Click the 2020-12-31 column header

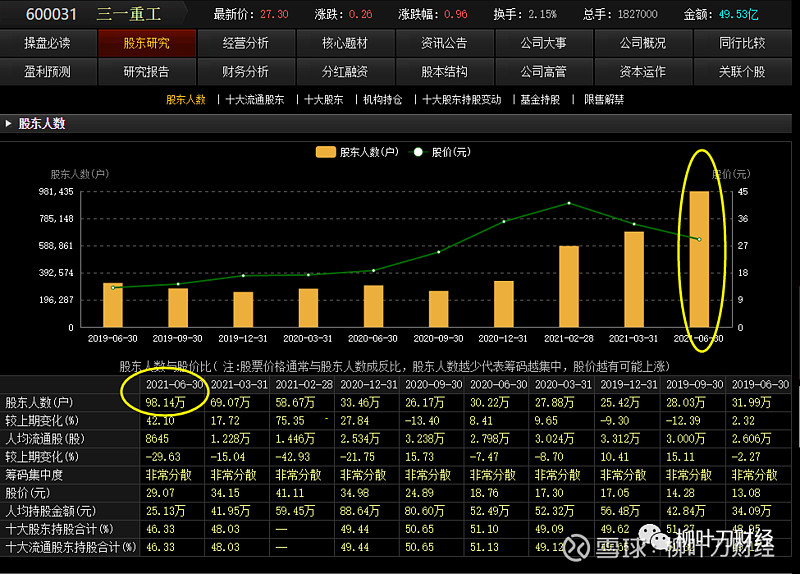coord(369,384)
